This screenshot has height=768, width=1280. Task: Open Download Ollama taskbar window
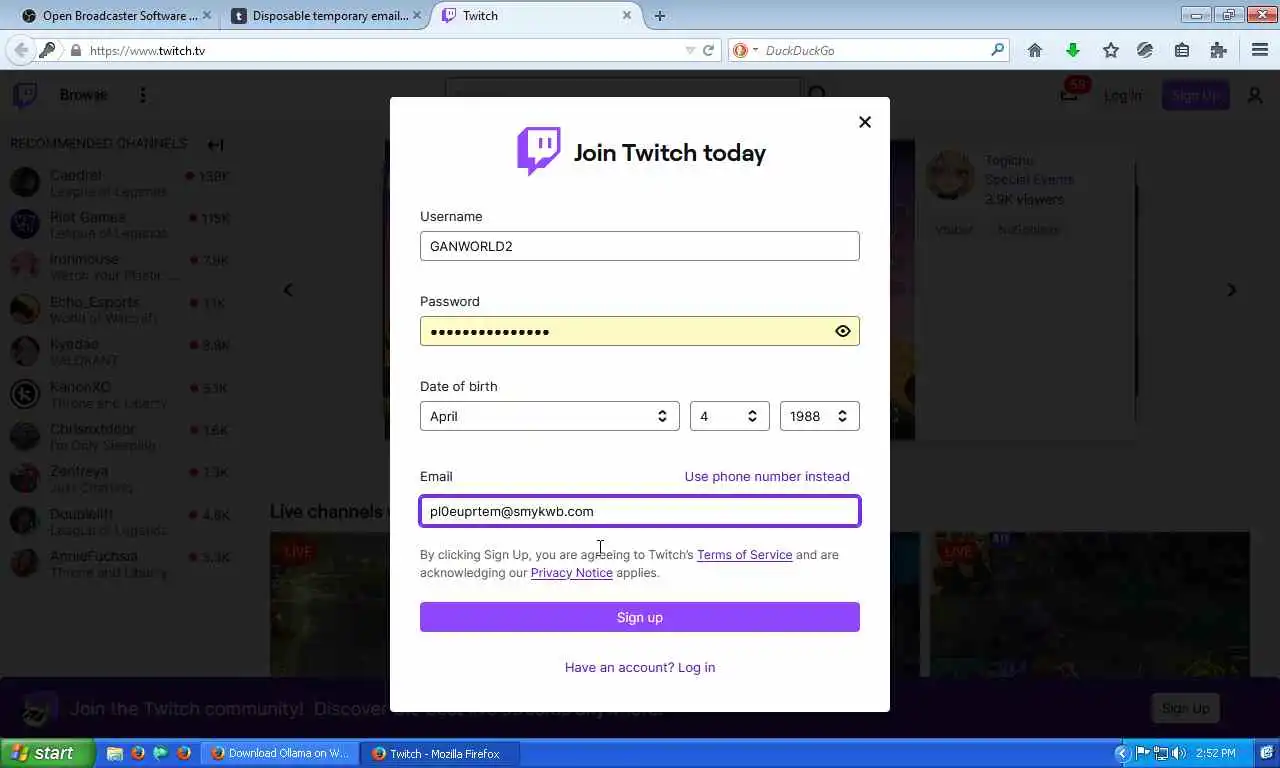pyautogui.click(x=279, y=753)
